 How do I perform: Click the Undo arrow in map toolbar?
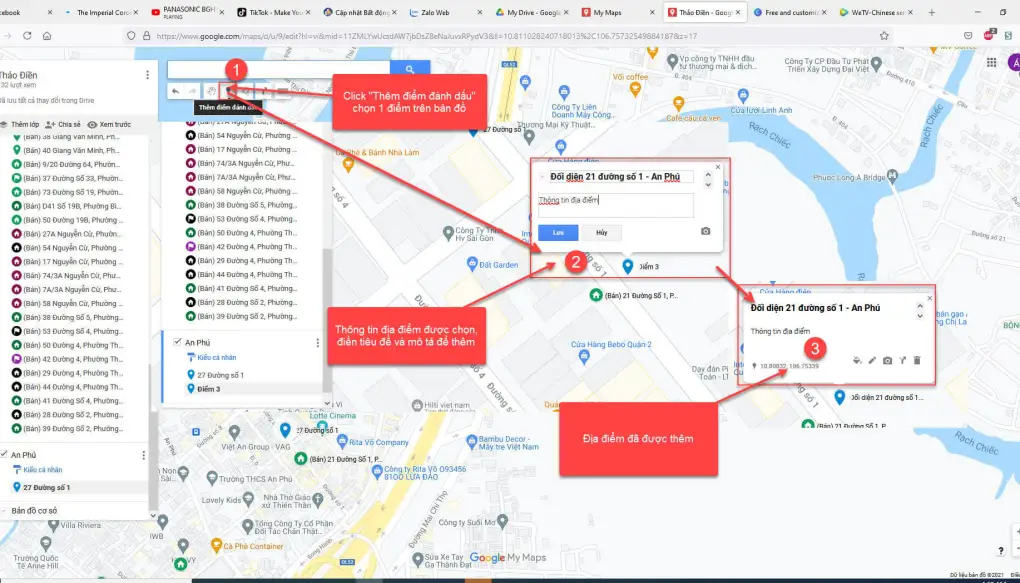coord(176,91)
